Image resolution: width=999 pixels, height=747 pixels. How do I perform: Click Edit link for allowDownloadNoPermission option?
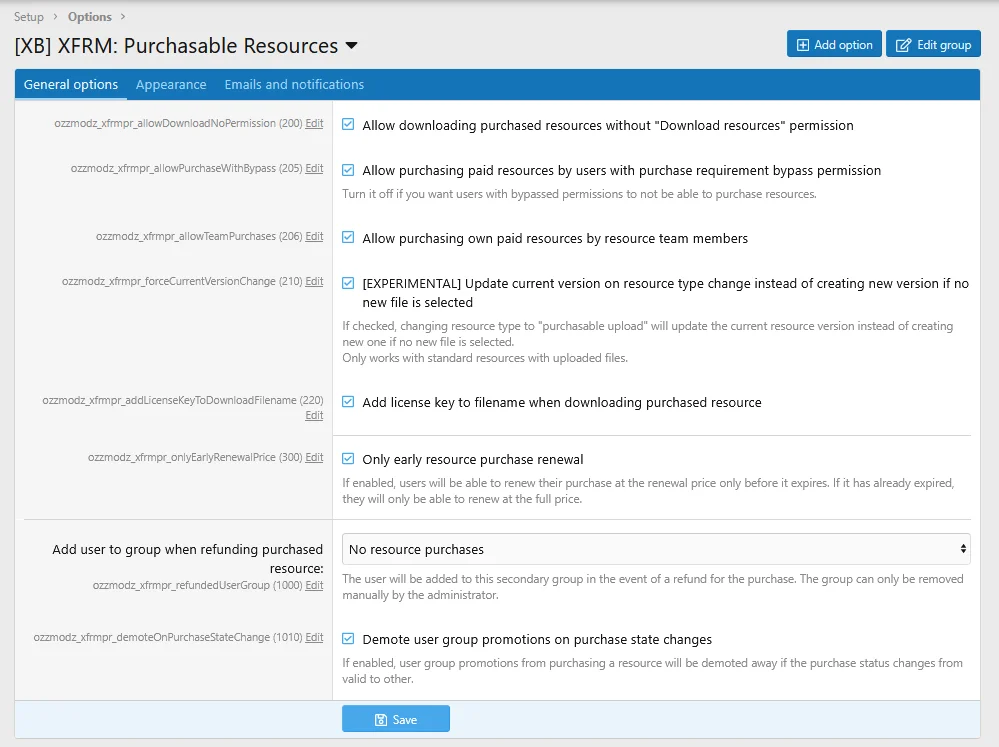pos(314,123)
